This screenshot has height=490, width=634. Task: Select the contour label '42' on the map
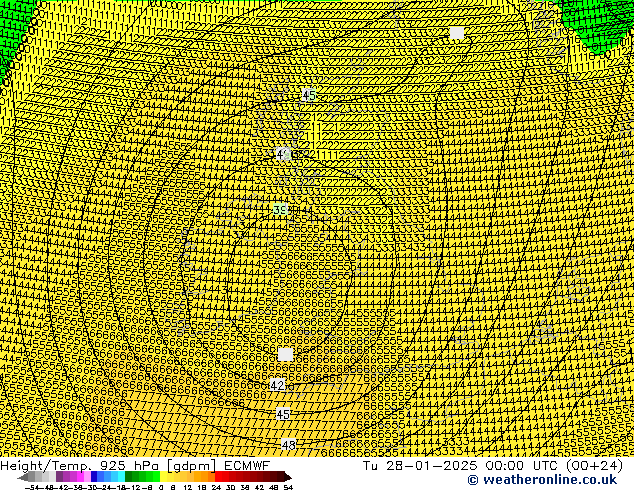[277, 385]
